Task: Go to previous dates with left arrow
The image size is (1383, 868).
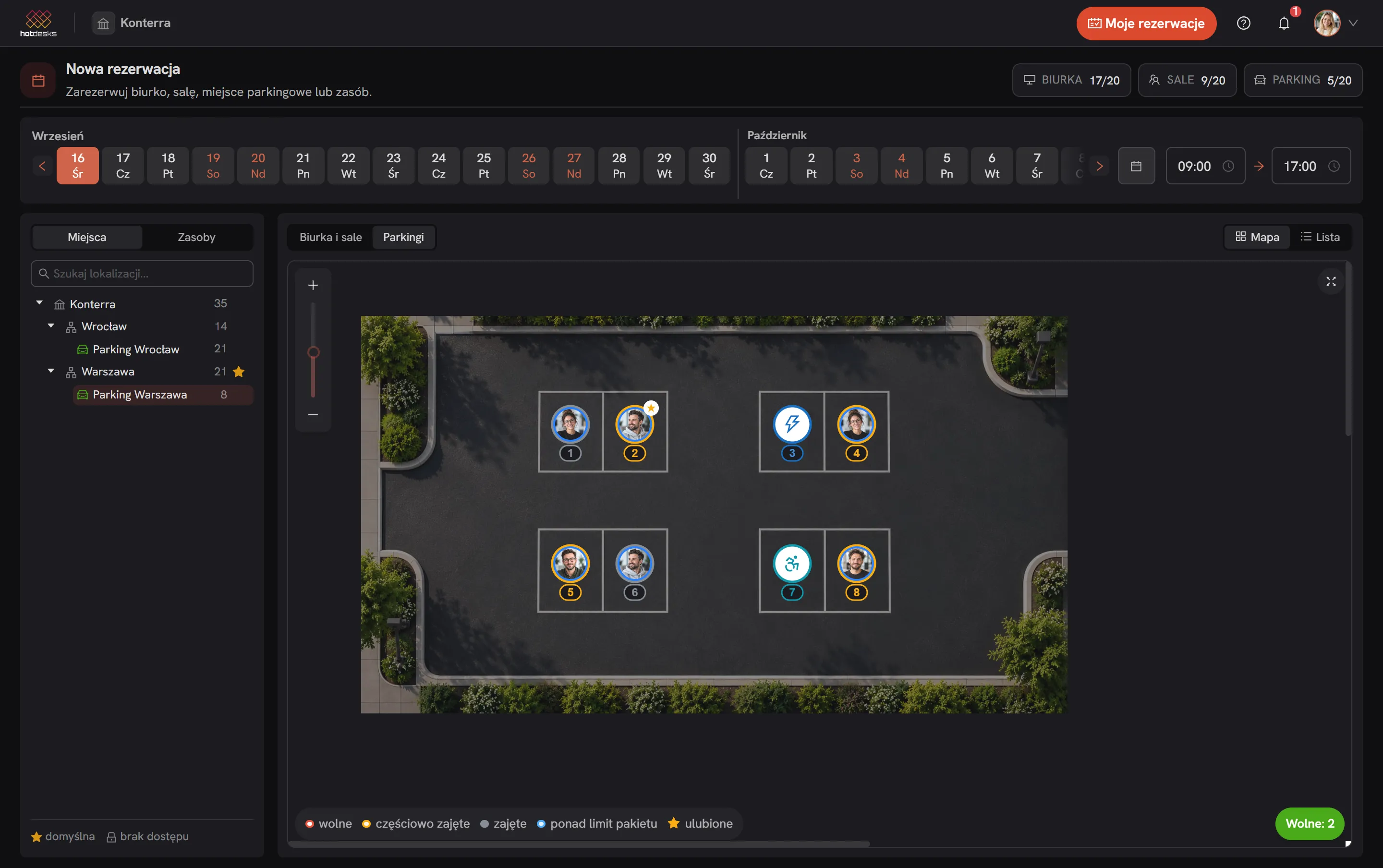Action: click(42, 166)
